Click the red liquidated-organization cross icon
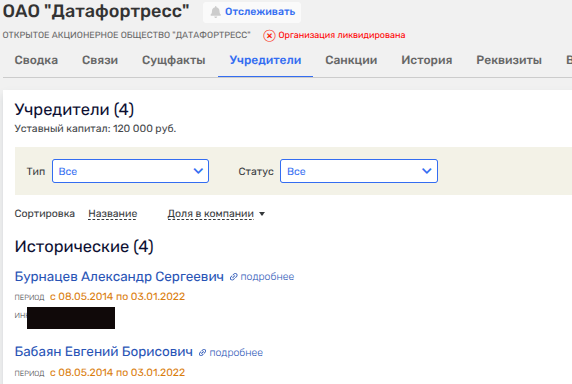The image size is (572, 384). [269, 36]
